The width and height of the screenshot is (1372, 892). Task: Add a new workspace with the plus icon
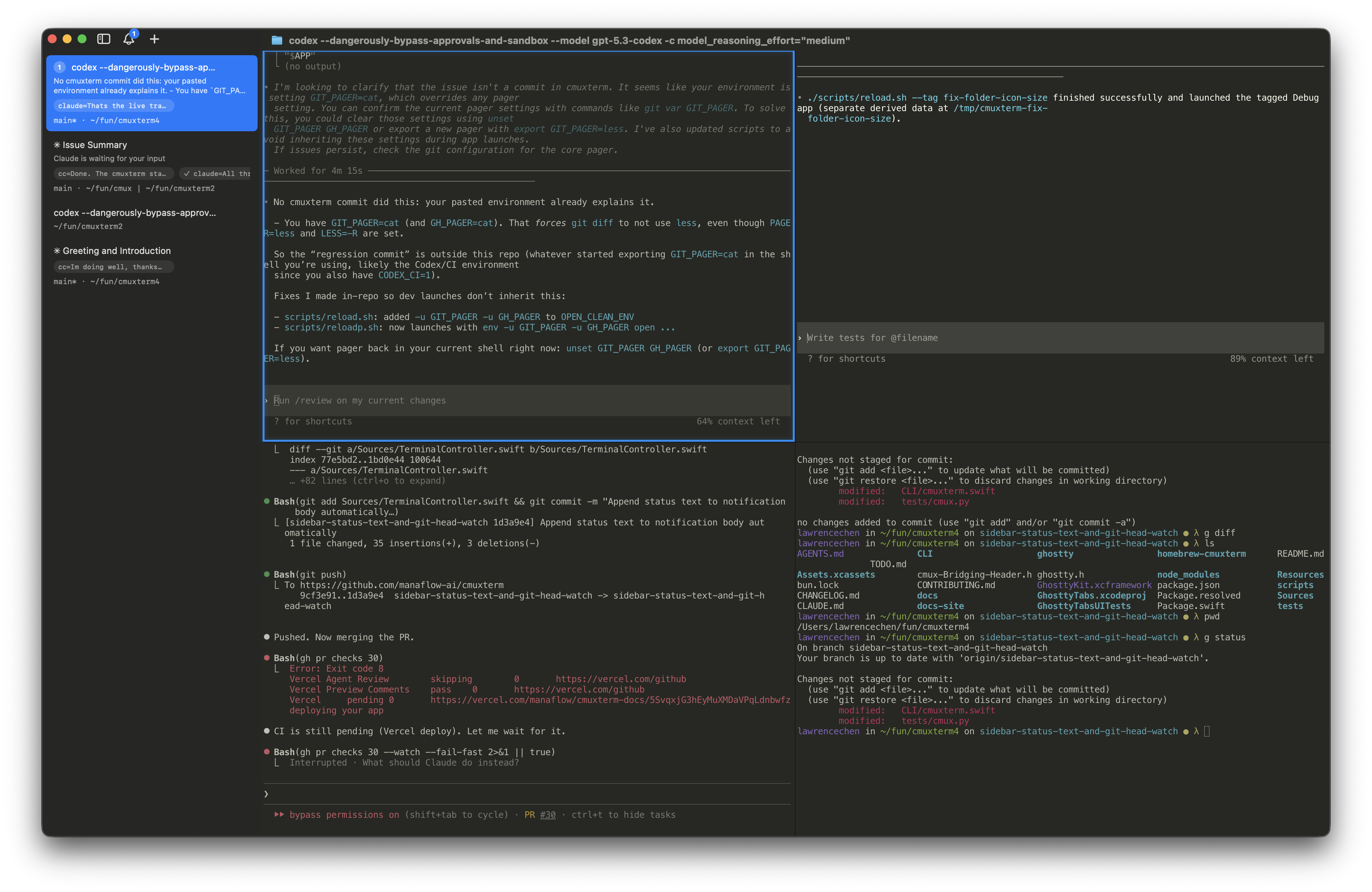154,39
